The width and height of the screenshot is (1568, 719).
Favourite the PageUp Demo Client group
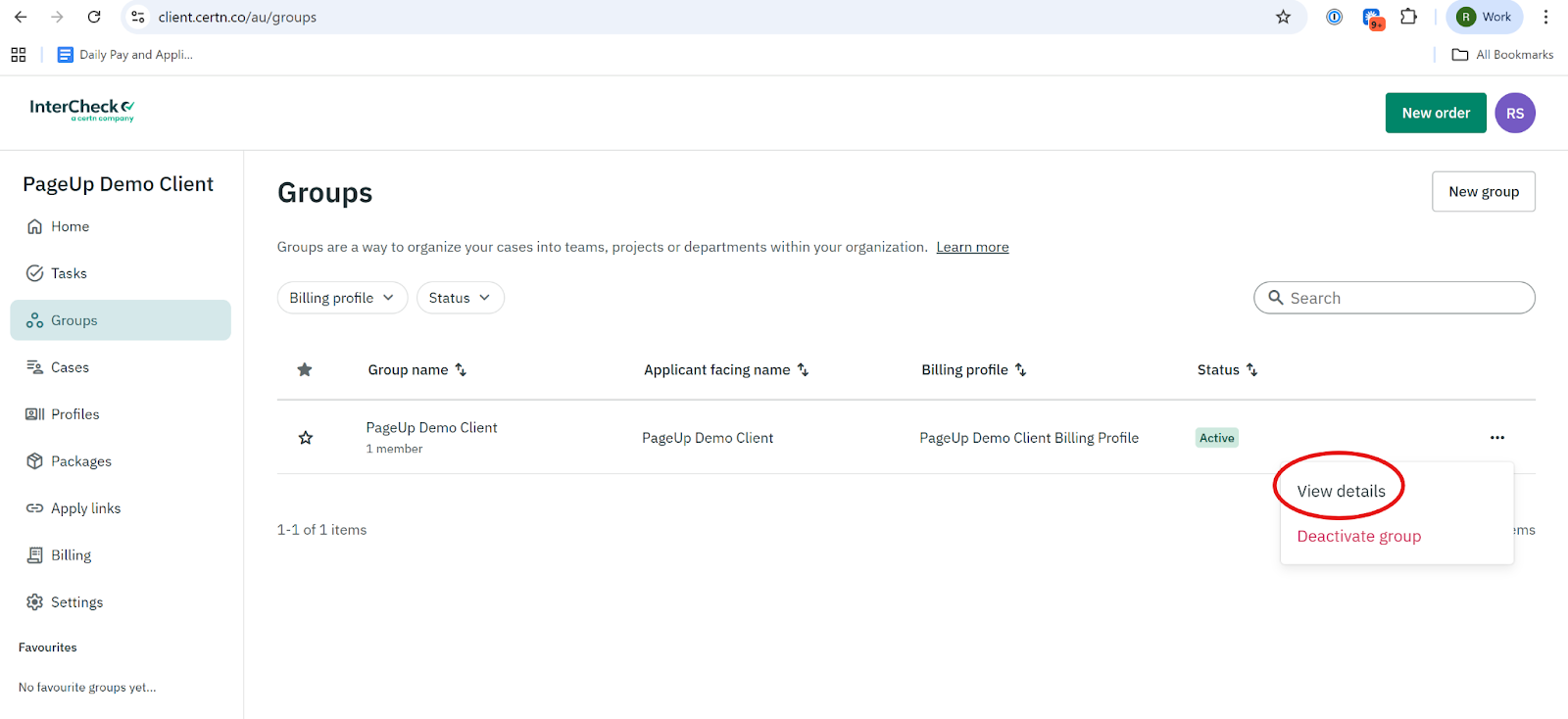(x=306, y=438)
